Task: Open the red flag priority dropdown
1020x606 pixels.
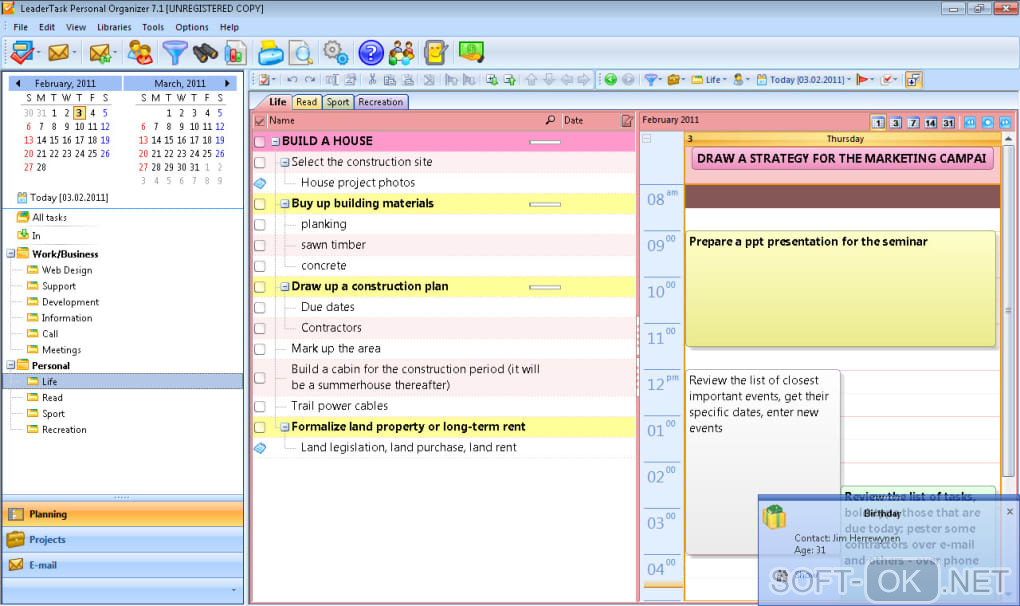Action: tap(865, 79)
